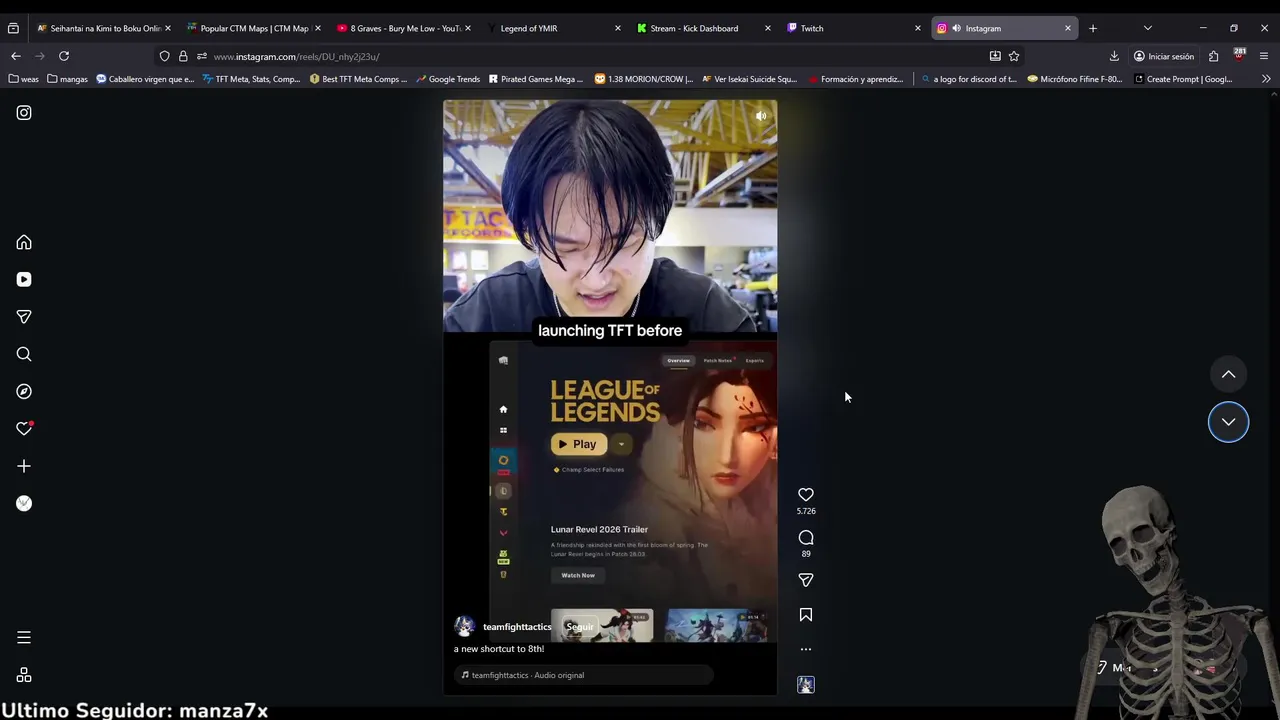
Task: Open Create plus icon in sidebar
Action: tap(24, 466)
